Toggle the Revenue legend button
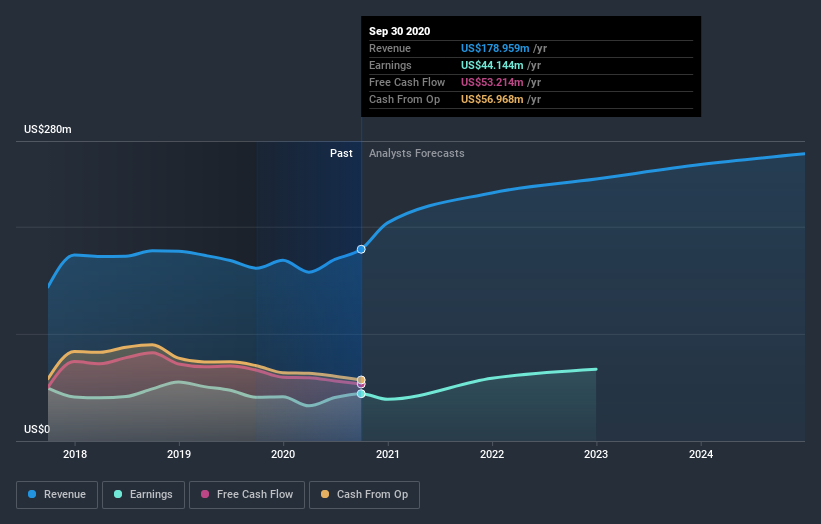This screenshot has width=821, height=524. coord(57,495)
